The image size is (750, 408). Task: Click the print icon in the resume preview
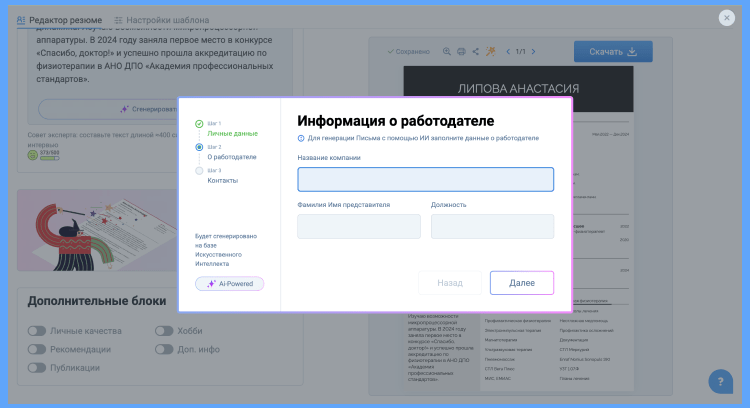click(461, 51)
